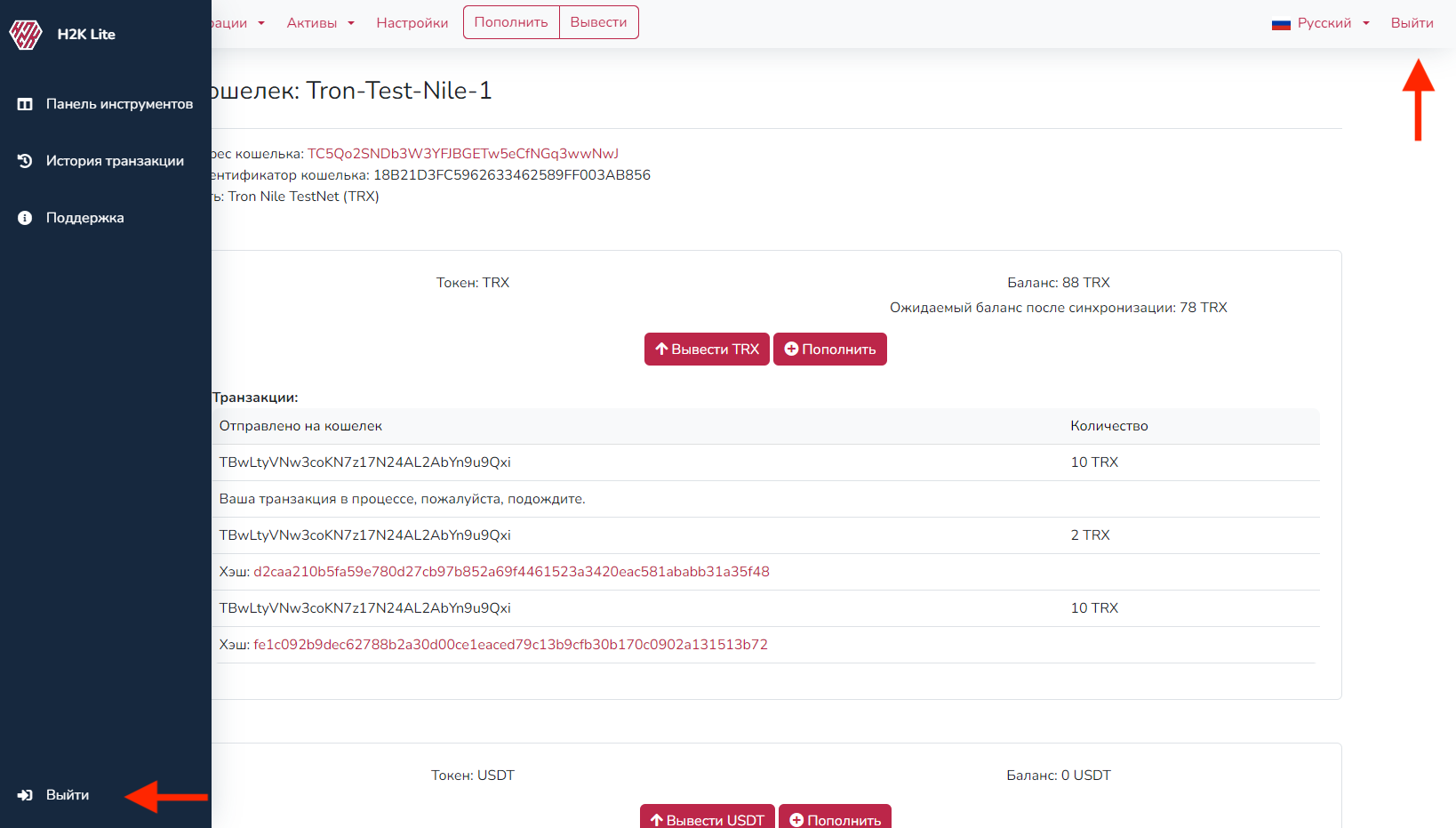
Task: Open Настройки in the top navigation
Action: click(412, 23)
